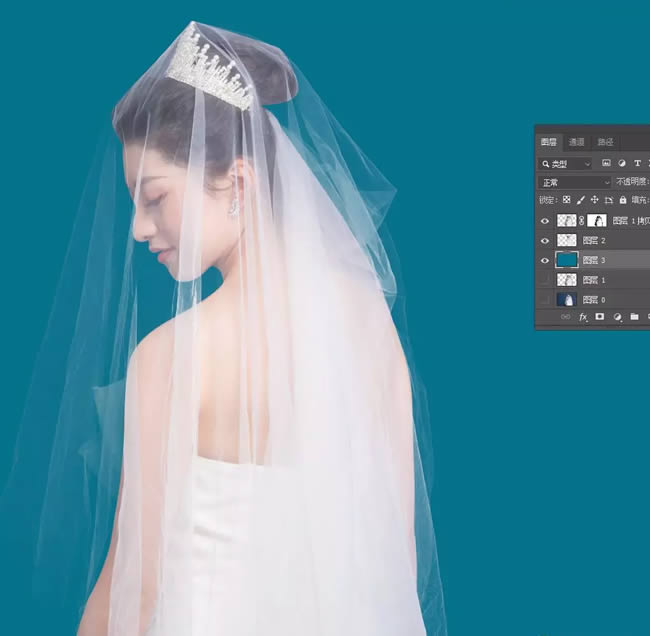Click the 图层 3 layer name
The width and height of the screenshot is (650, 636).
(x=594, y=260)
